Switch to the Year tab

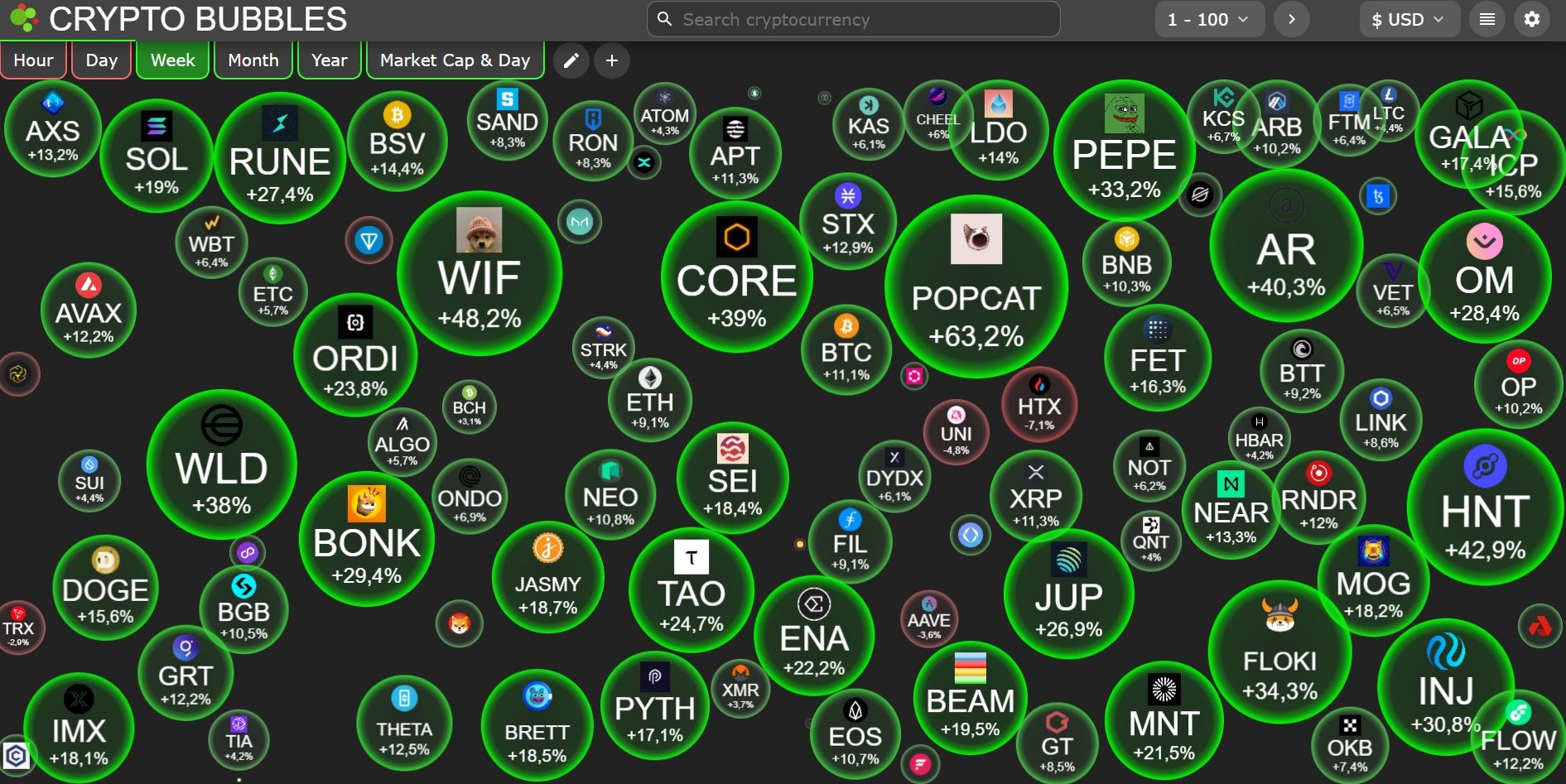pyautogui.click(x=329, y=60)
